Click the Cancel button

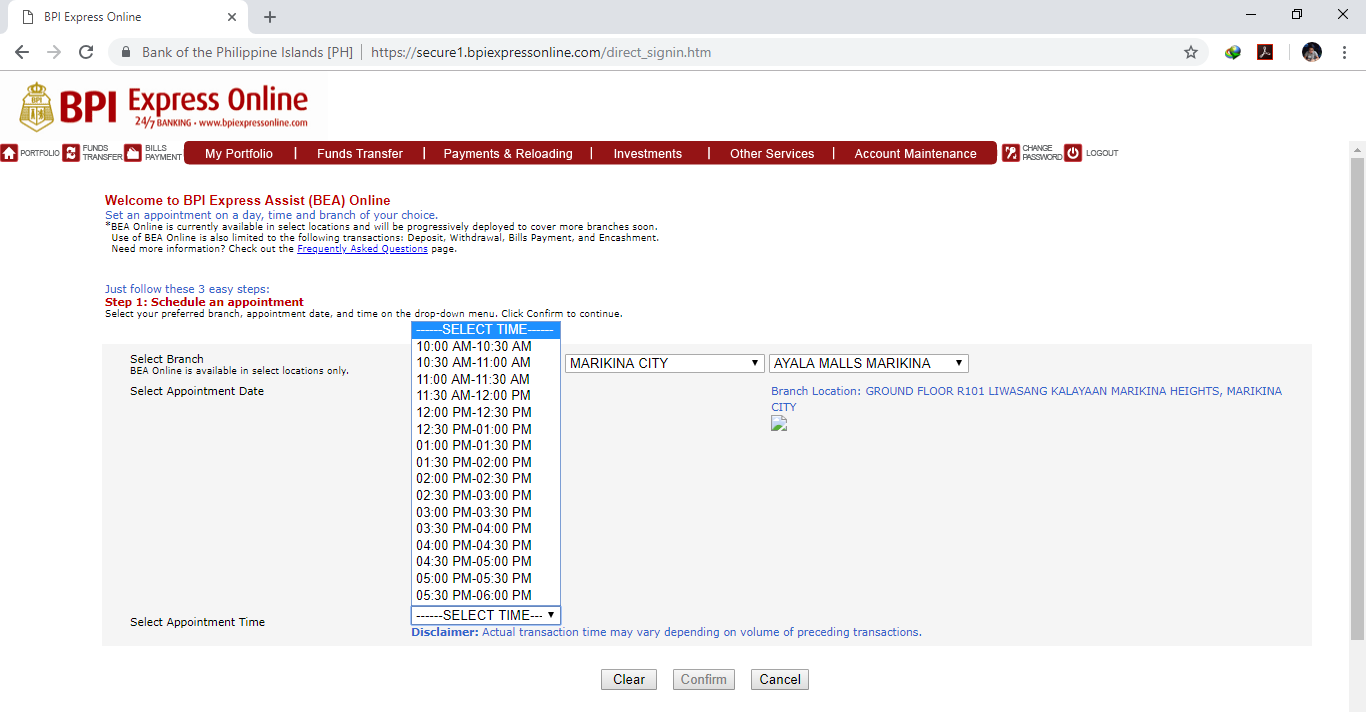(780, 679)
